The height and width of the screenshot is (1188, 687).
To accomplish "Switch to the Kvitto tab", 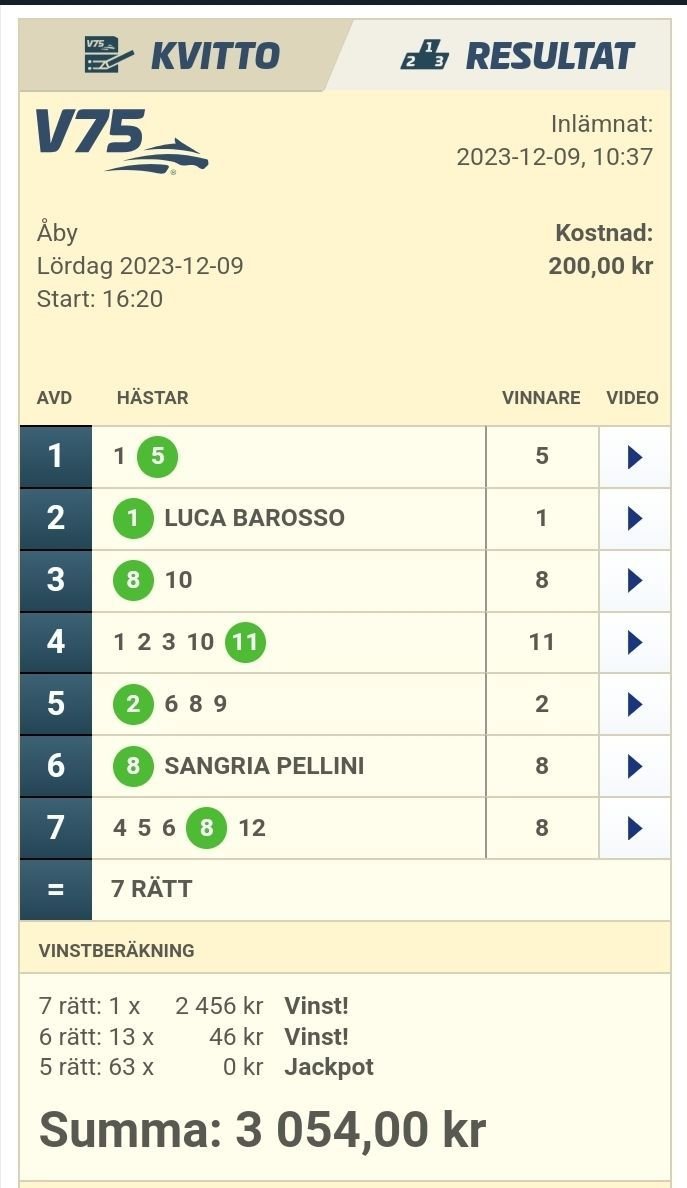I will 183,56.
